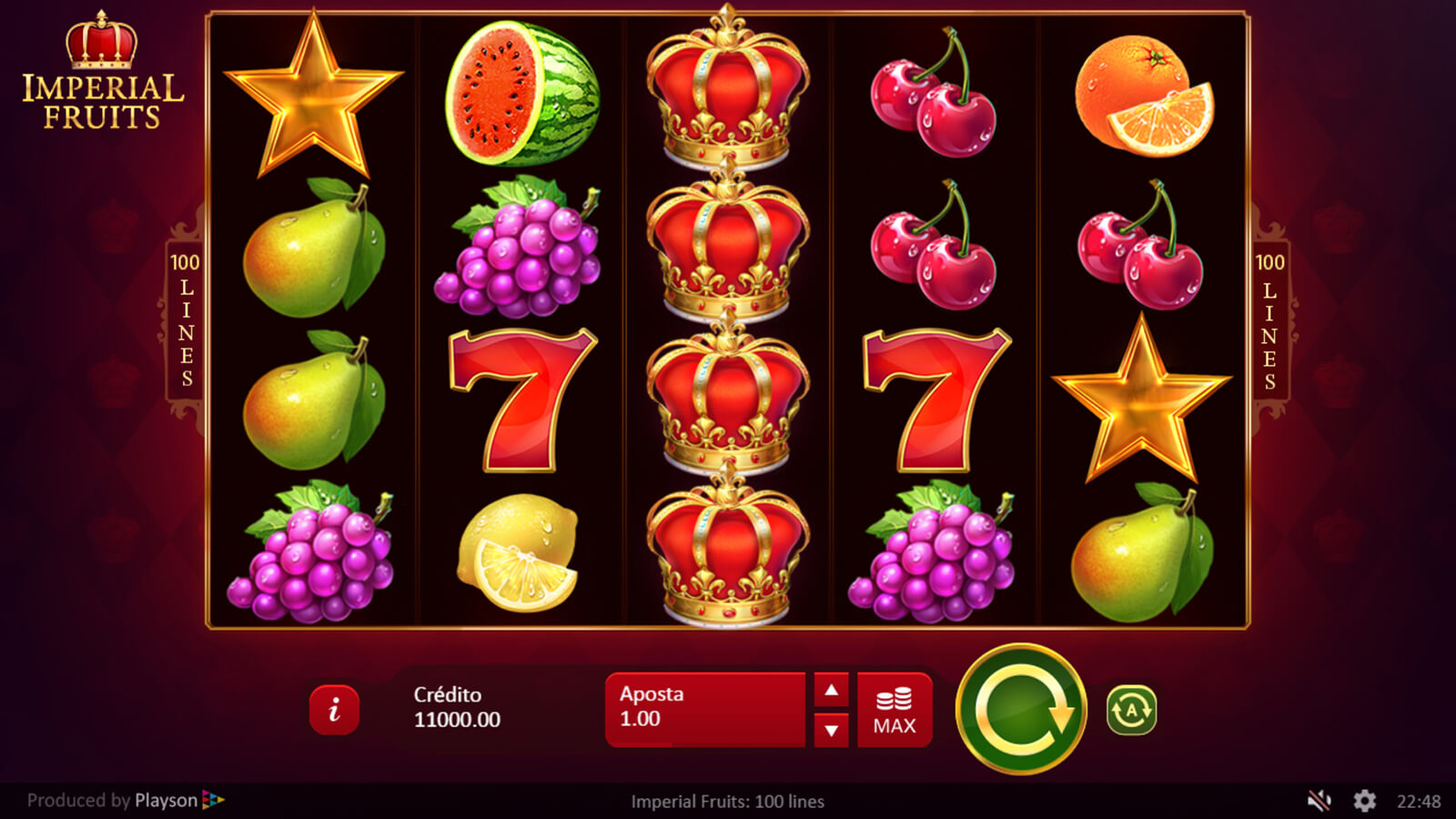Click the Aposta bet field
Image resolution: width=1456 pixels, height=819 pixels.
(x=705, y=710)
